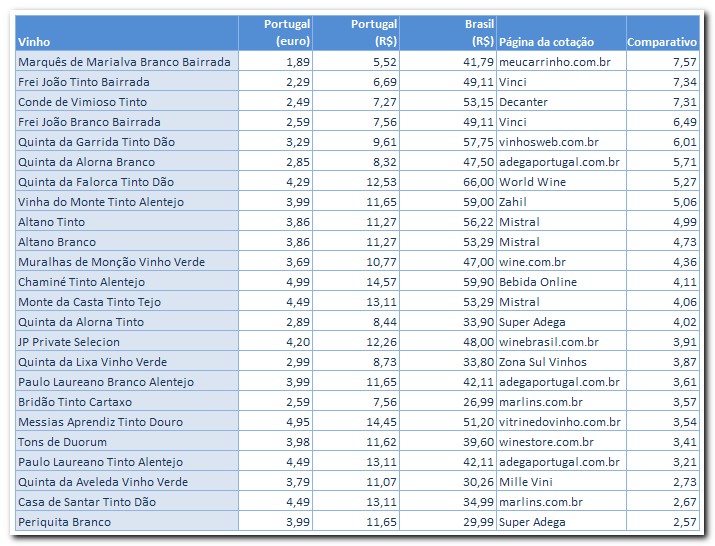Select the Altano Branco cell
The width and height of the screenshot is (715, 546).
click(x=127, y=241)
